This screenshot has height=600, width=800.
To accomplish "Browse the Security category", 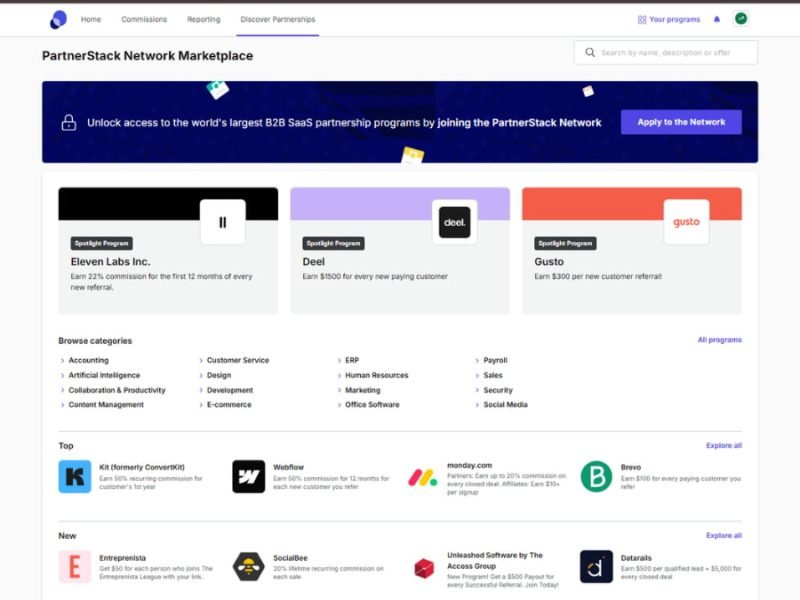I will 498,390.
